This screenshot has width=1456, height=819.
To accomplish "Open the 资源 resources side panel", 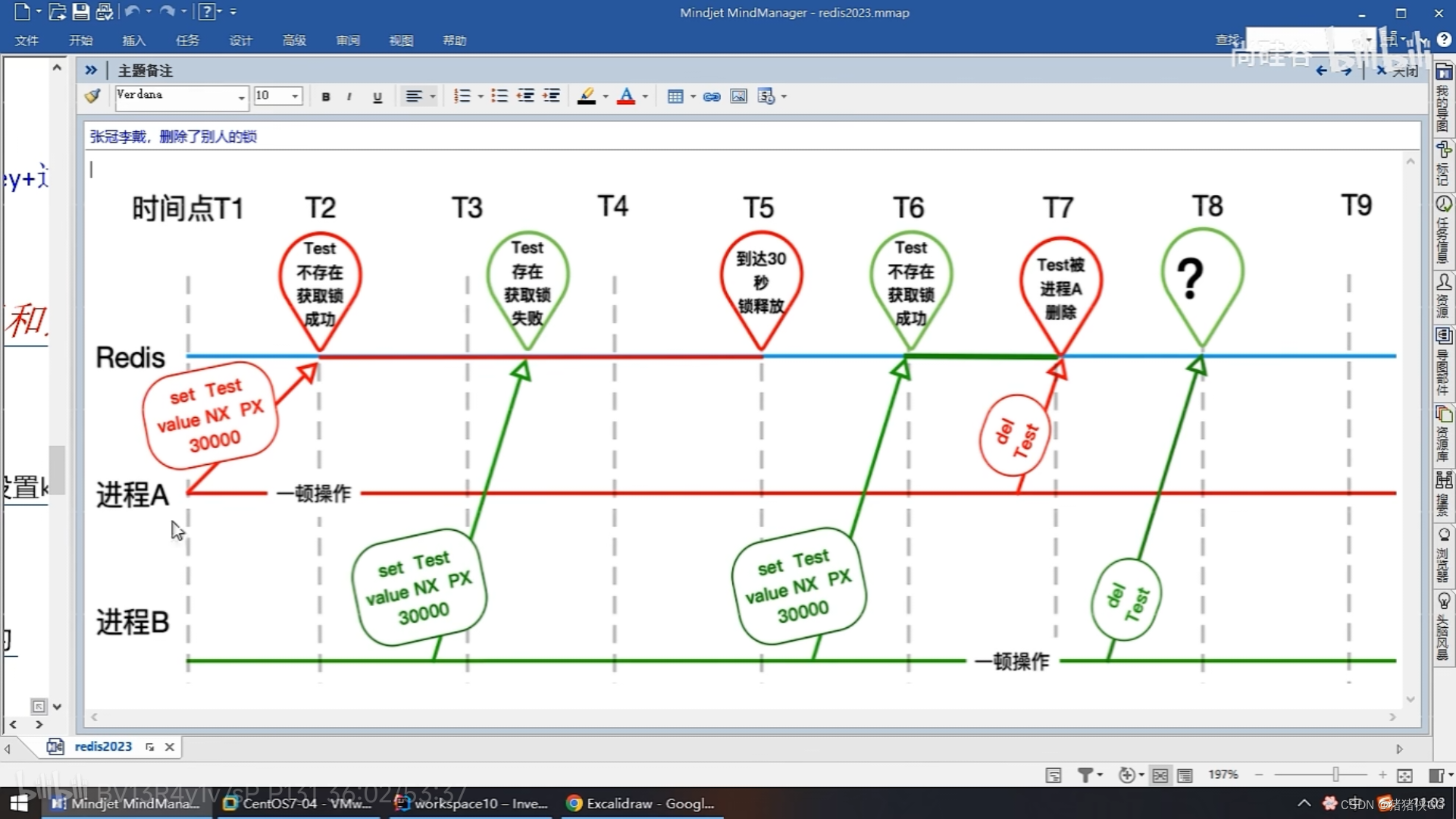I will click(x=1444, y=296).
